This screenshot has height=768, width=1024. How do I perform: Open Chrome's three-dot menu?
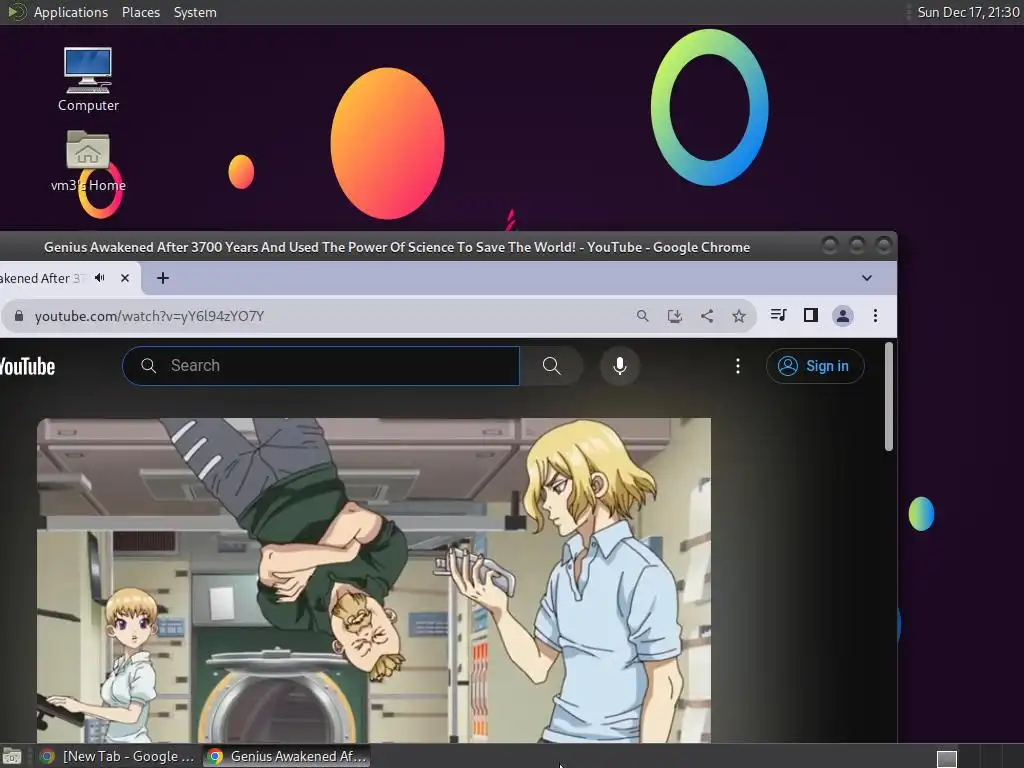pyautogui.click(x=875, y=316)
